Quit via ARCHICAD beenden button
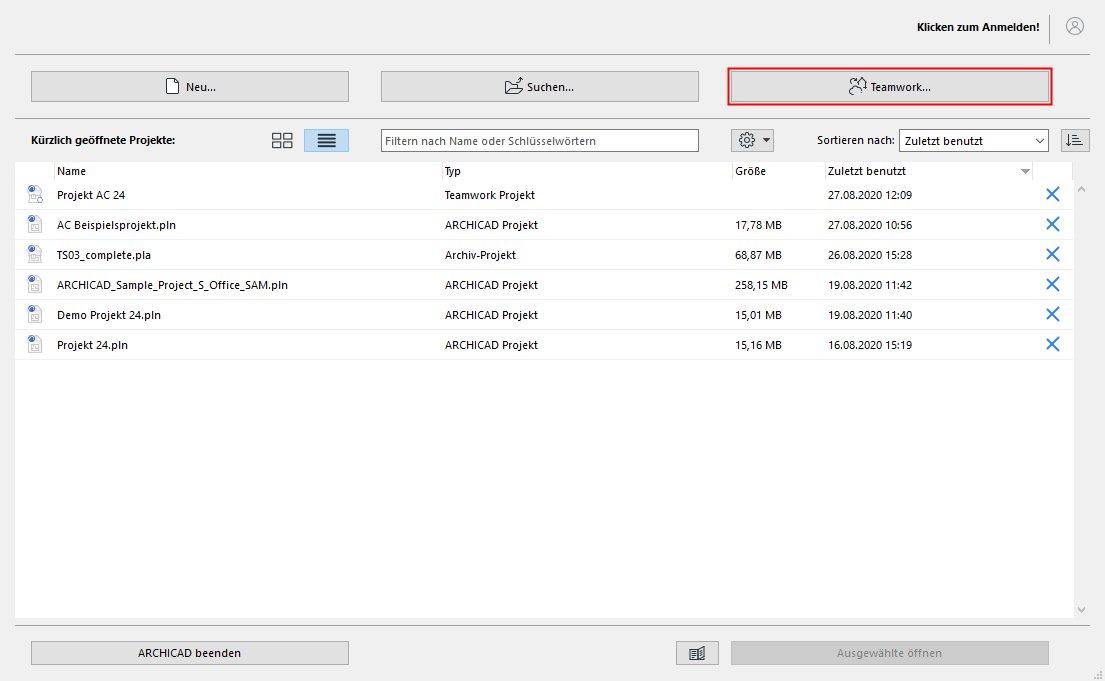The width and height of the screenshot is (1105, 681). coord(190,653)
